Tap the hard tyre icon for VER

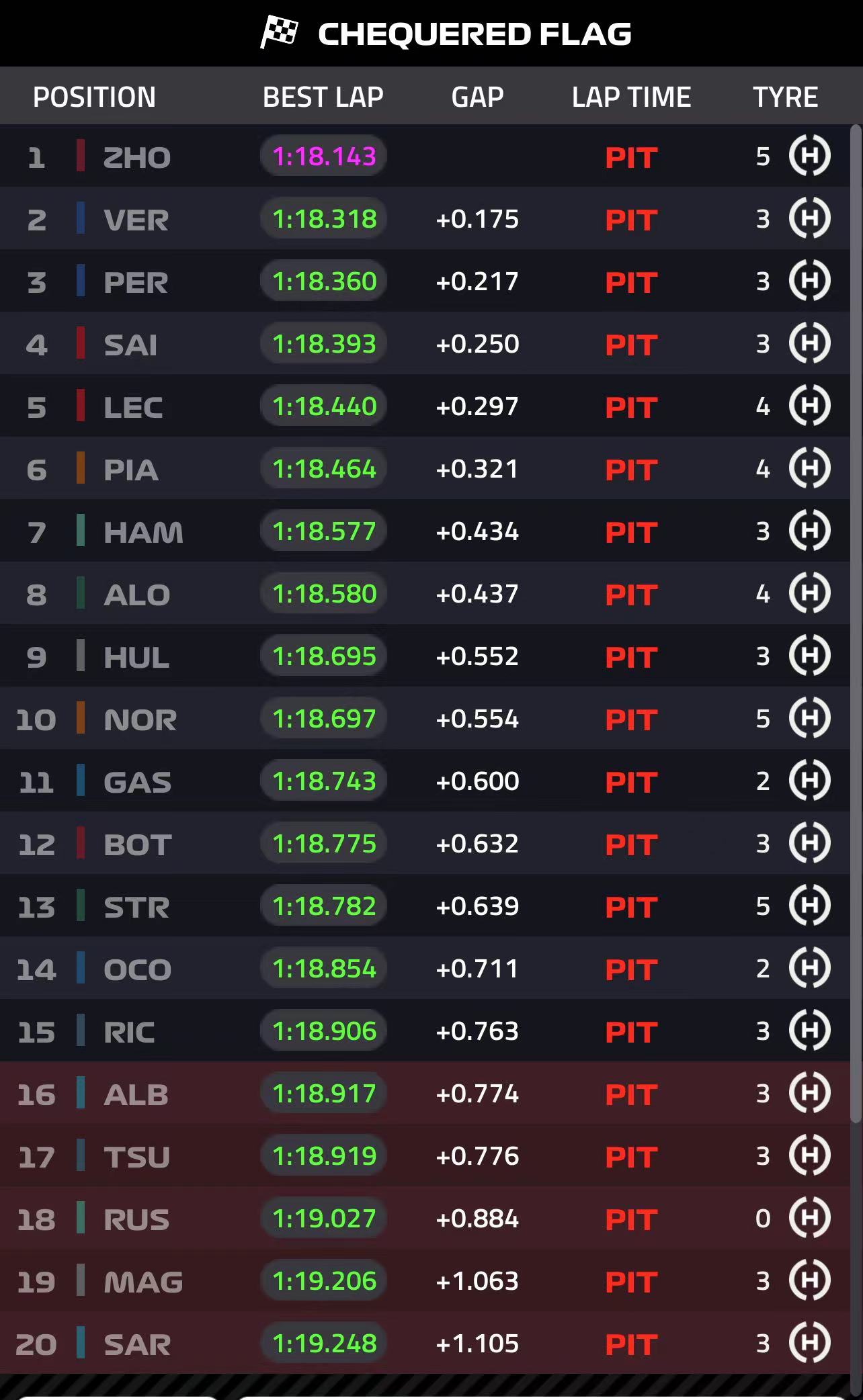(809, 218)
